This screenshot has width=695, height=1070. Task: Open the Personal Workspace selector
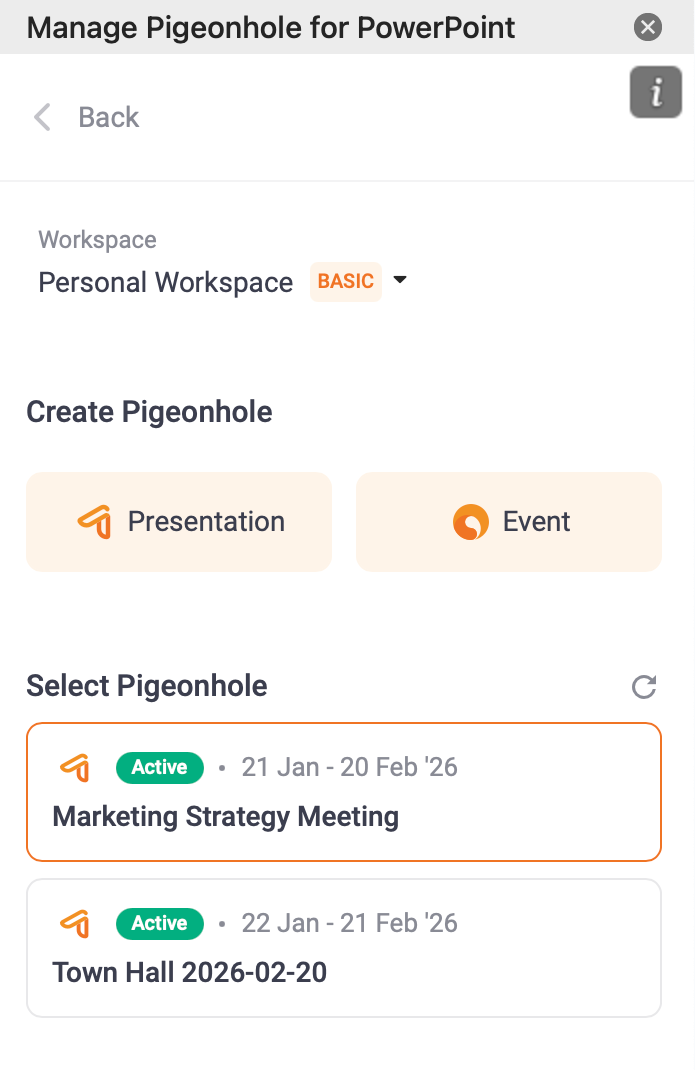coord(165,283)
